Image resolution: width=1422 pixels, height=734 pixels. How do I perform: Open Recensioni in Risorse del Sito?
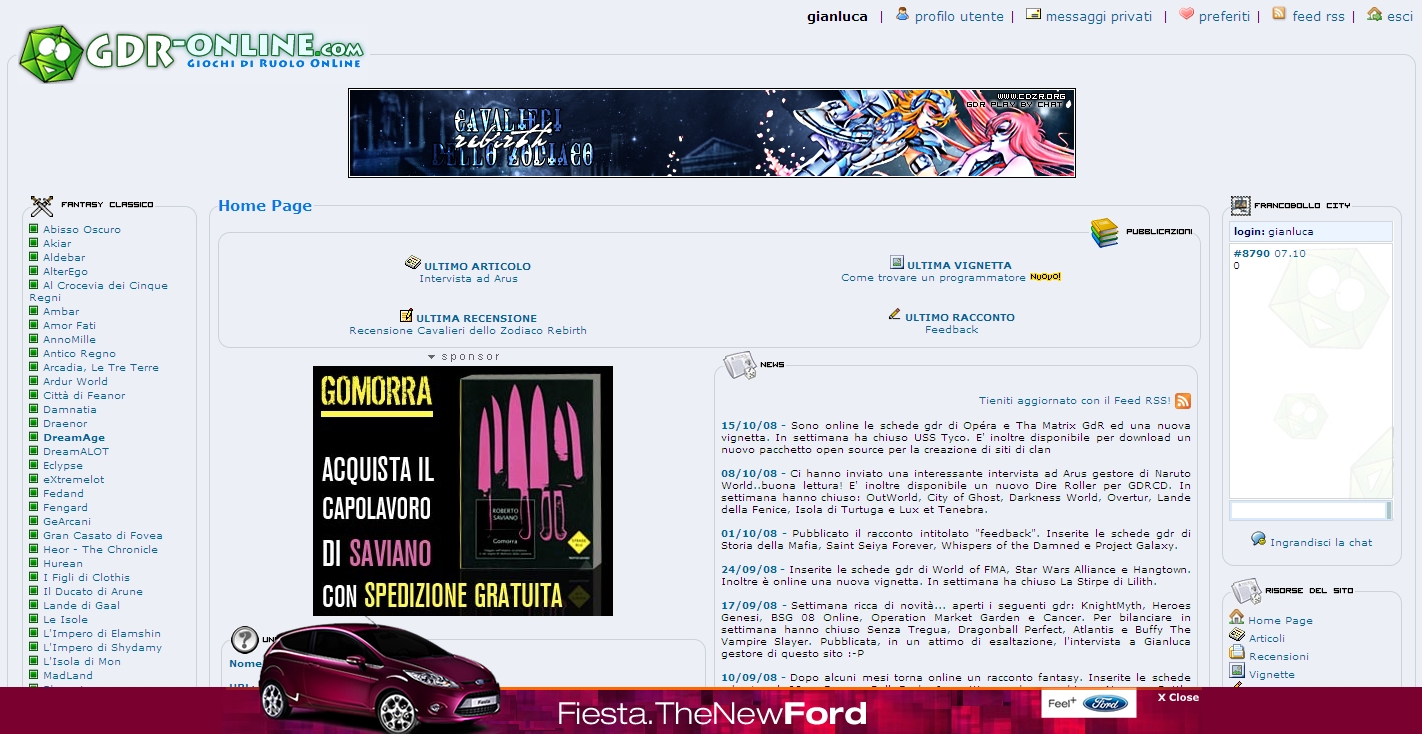point(1278,657)
